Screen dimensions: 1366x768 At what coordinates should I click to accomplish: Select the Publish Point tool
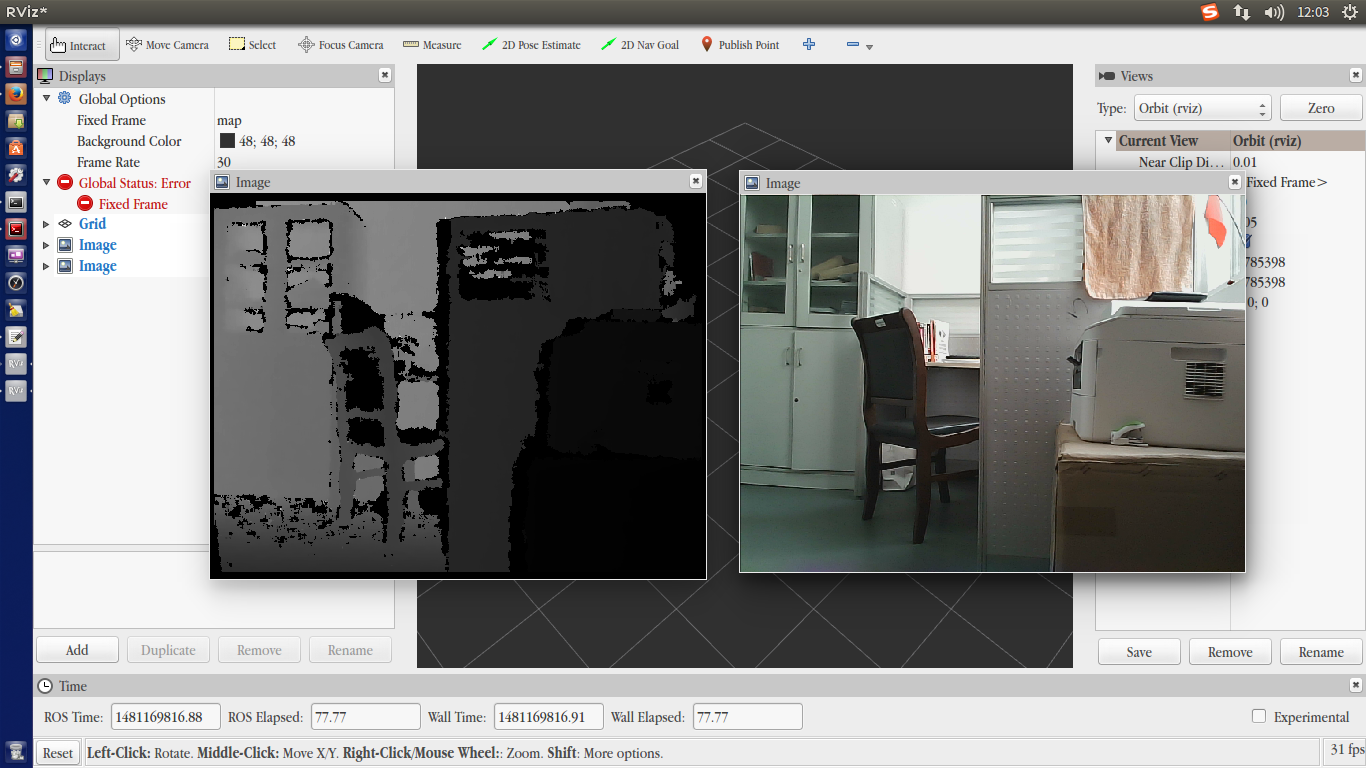pos(740,45)
